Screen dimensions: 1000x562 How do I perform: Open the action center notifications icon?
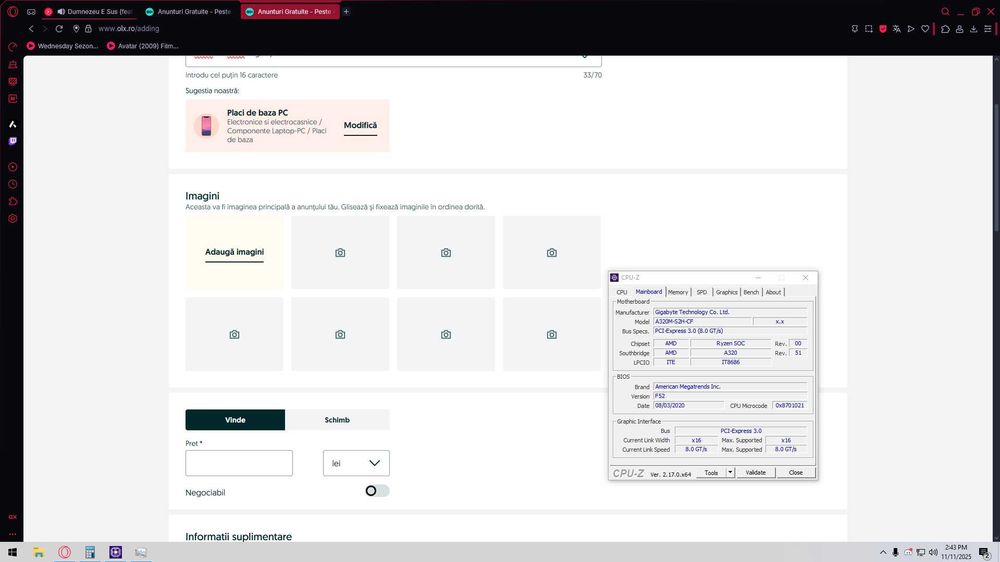985,552
